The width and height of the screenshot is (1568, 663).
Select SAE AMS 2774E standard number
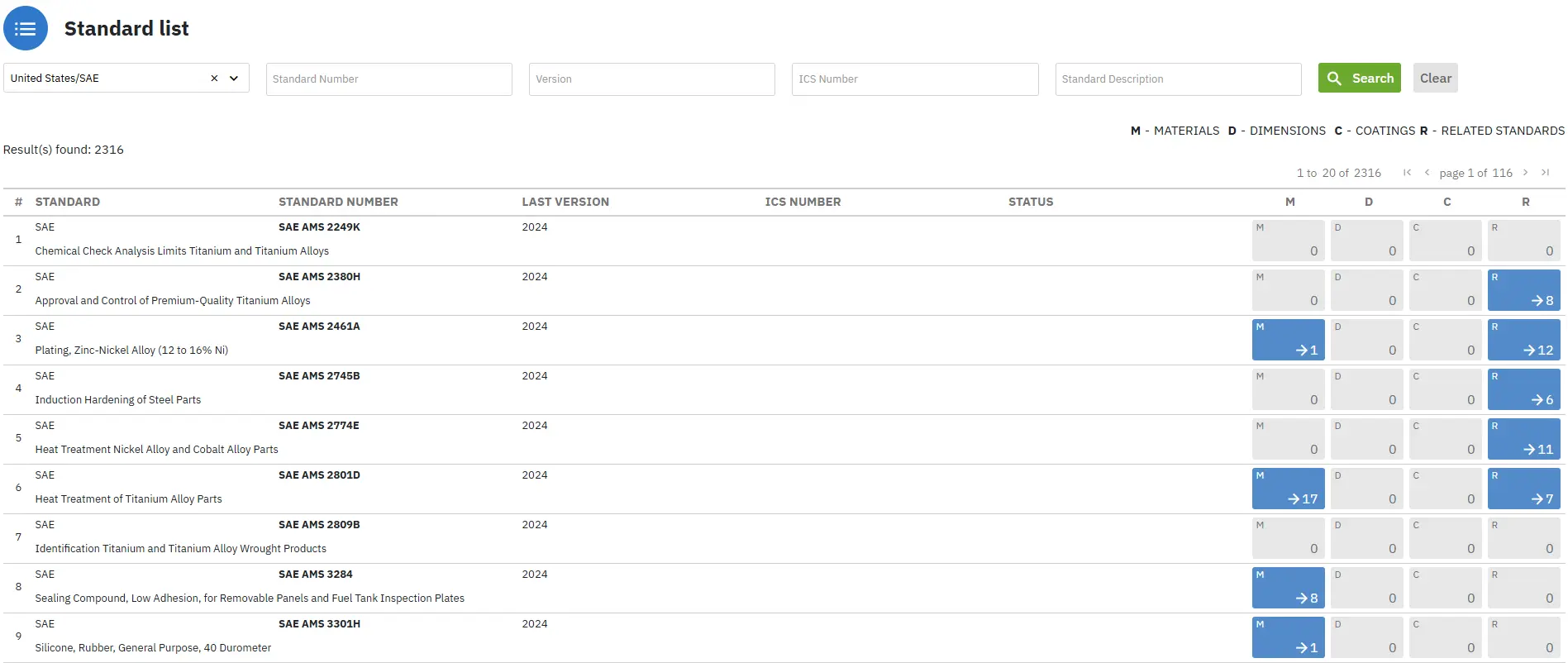[x=318, y=426]
